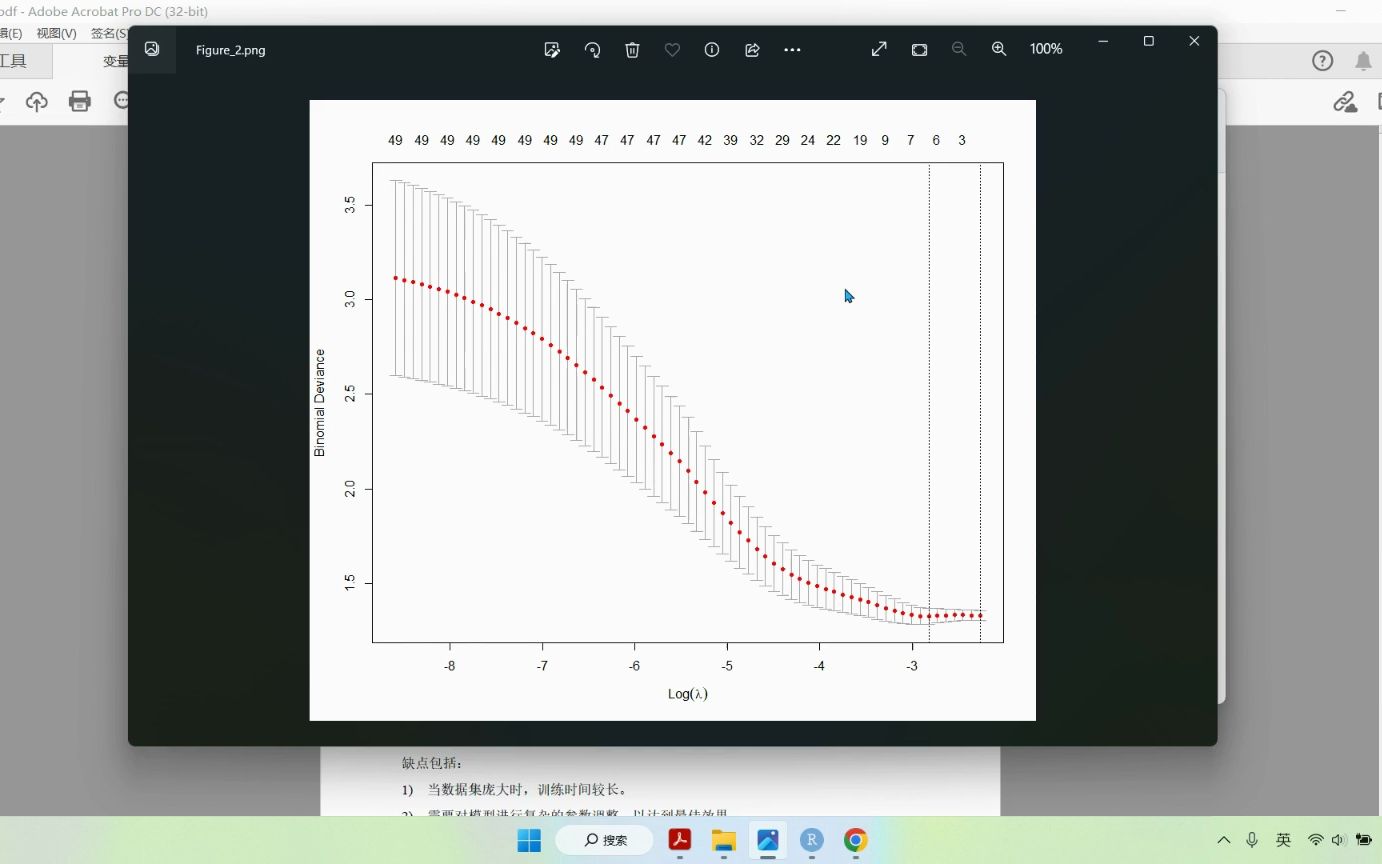1382x864 pixels.
Task: Open Acrobat help question mark icon
Action: coord(1322,61)
